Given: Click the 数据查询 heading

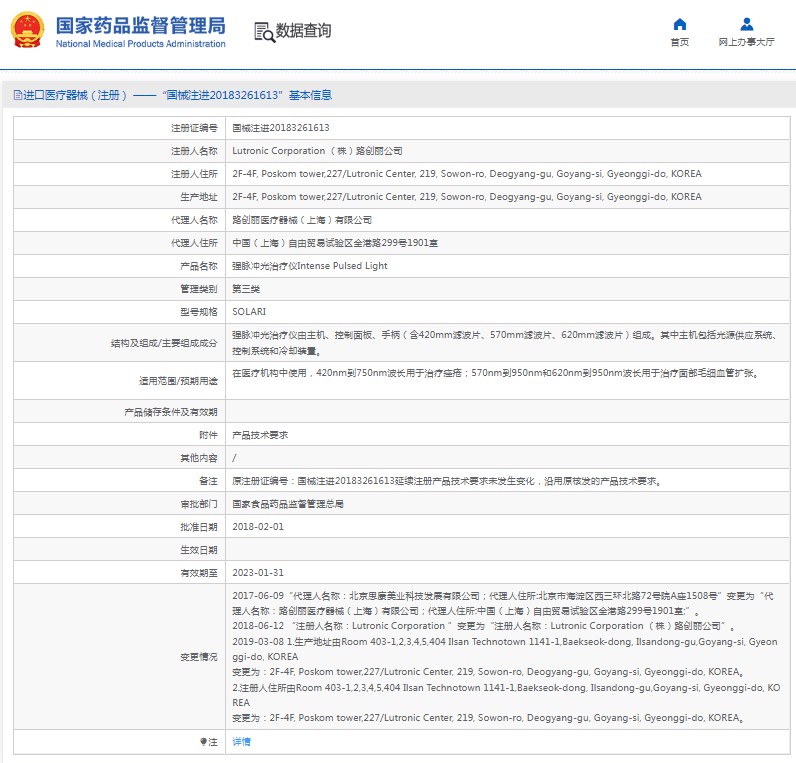Looking at the screenshot, I should (x=304, y=30).
